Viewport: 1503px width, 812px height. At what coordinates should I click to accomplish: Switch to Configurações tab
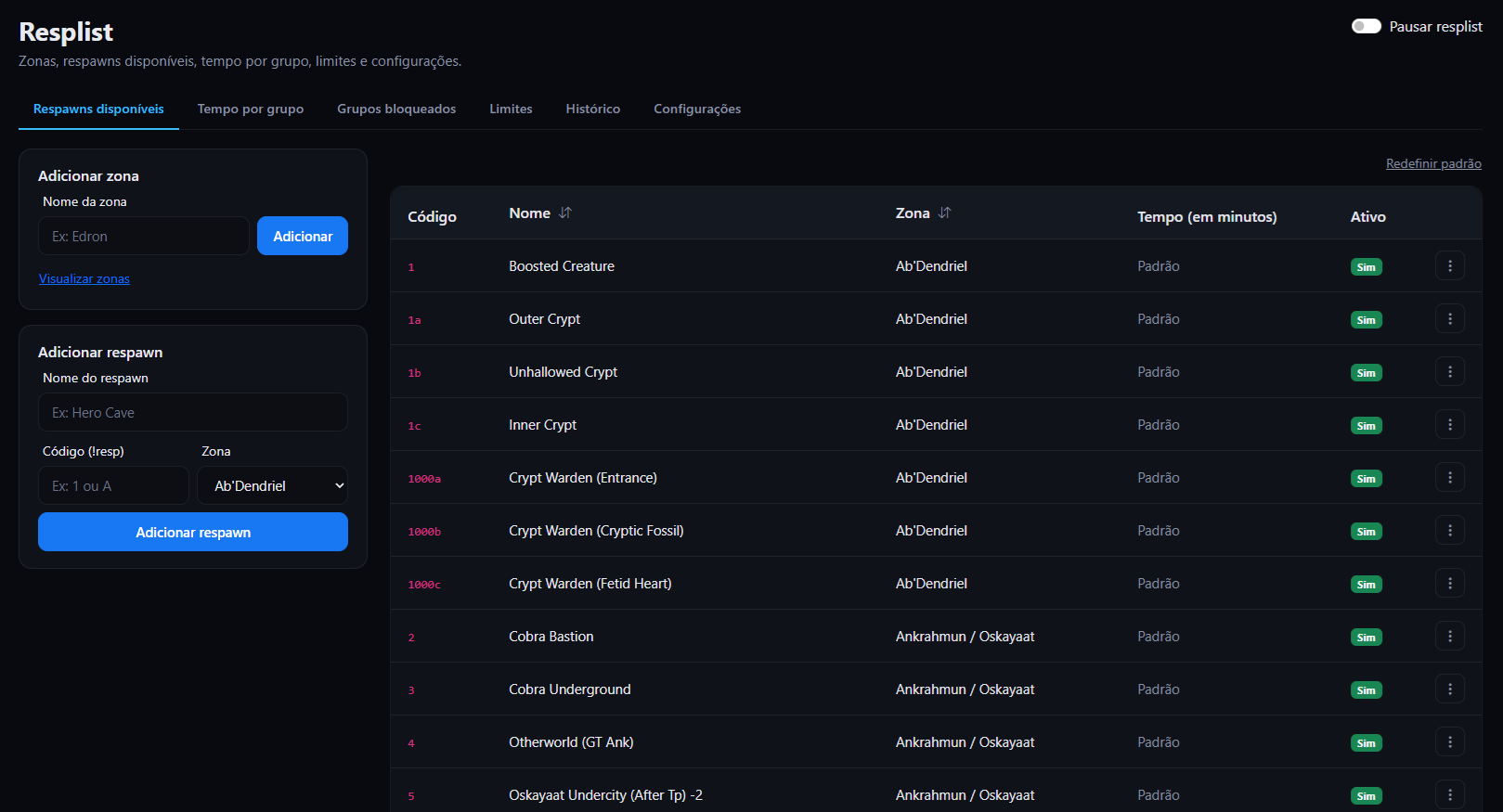coord(697,109)
